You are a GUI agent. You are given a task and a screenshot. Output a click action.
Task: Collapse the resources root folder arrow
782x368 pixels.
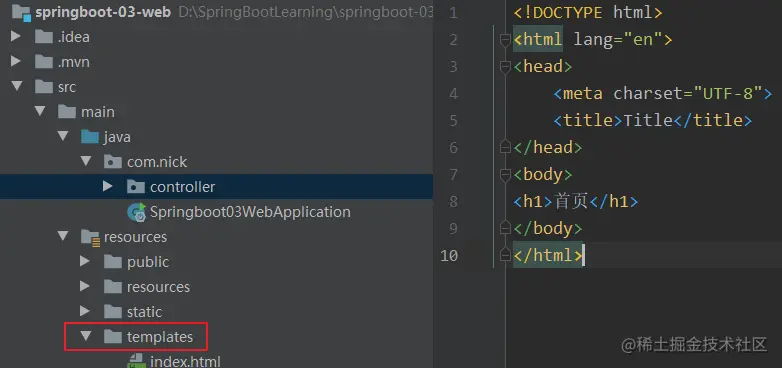pos(63,236)
